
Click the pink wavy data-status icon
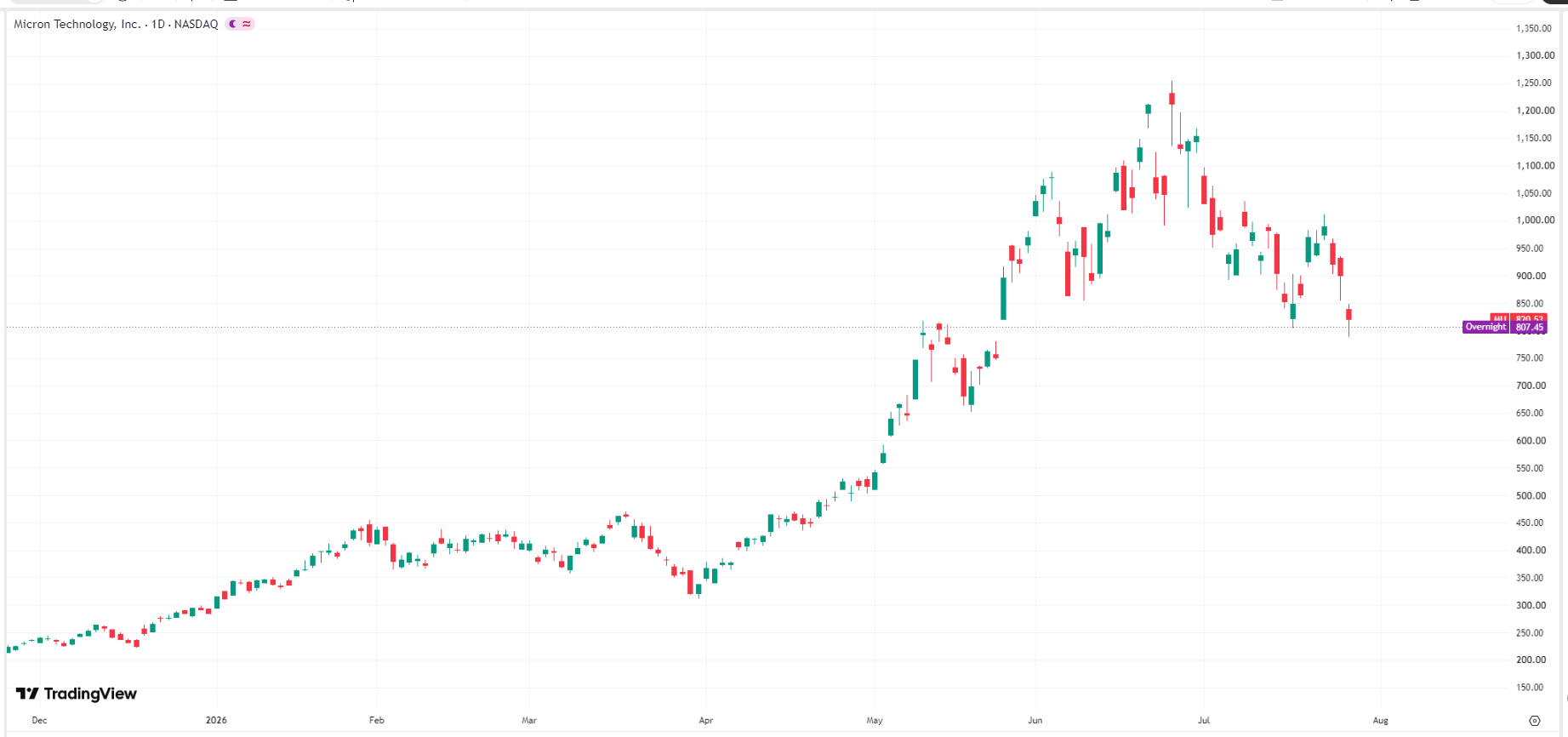247,24
